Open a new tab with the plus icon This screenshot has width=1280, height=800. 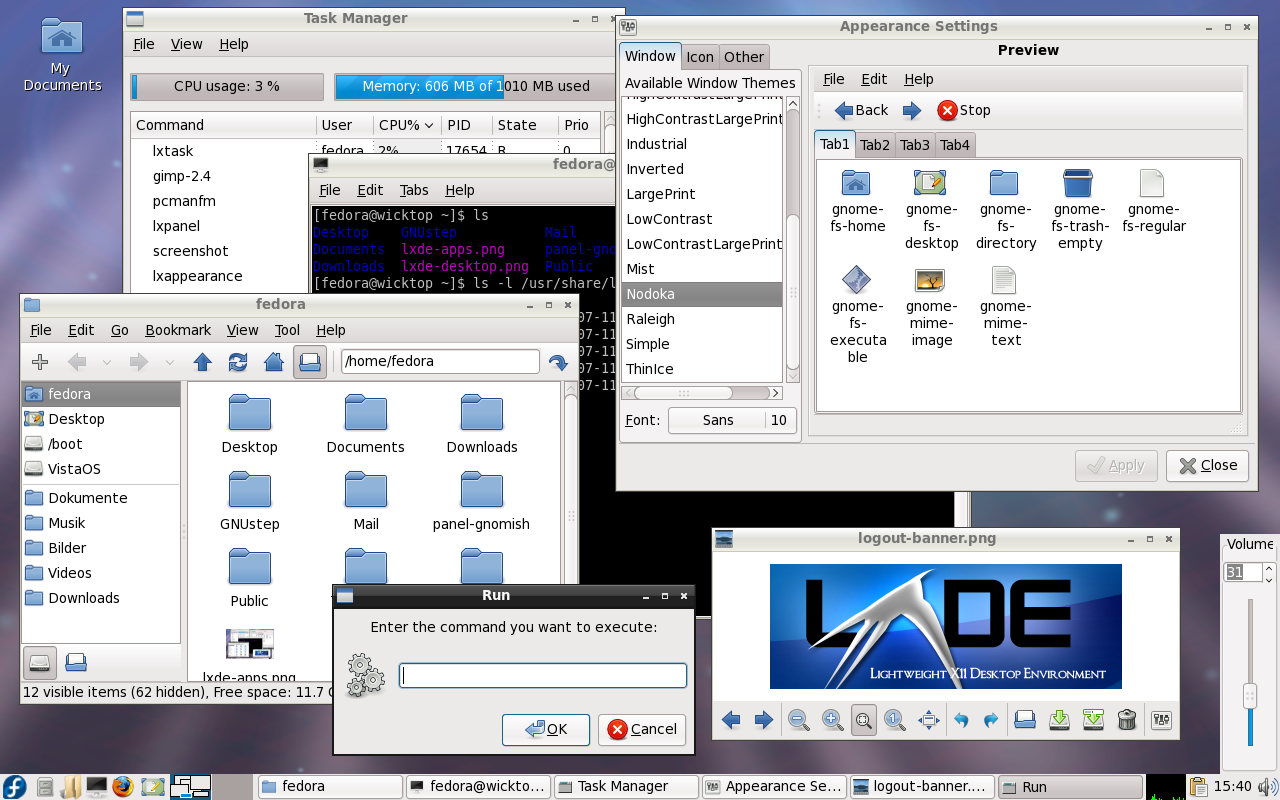coord(40,362)
